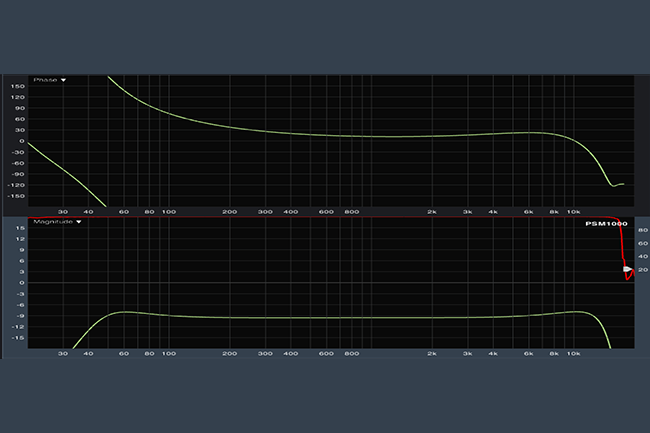Click the -9 value on Magnitude axis
Screen dimensions: 650x433
pos(19,324)
